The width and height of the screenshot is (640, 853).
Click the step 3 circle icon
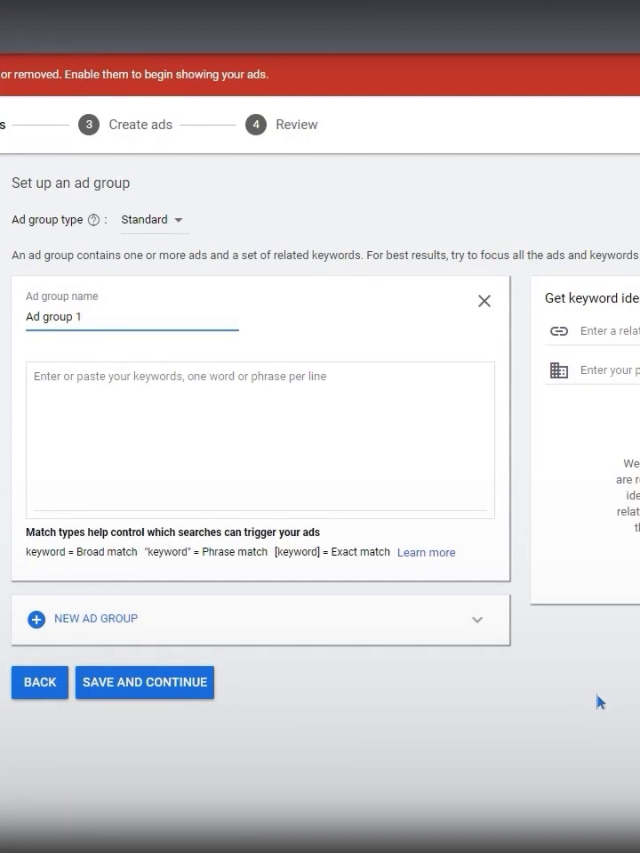(x=89, y=125)
